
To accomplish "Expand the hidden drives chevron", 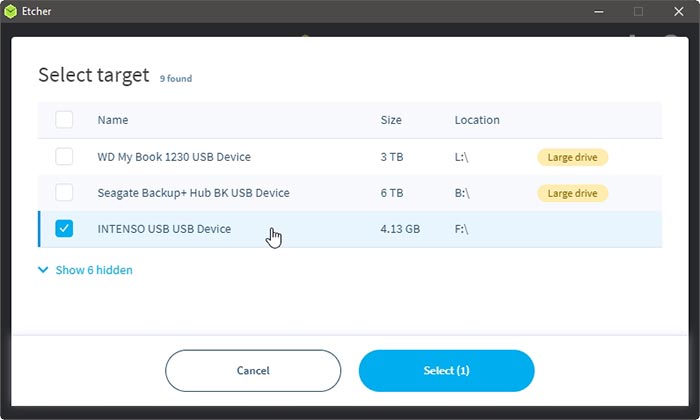I will [x=43, y=270].
